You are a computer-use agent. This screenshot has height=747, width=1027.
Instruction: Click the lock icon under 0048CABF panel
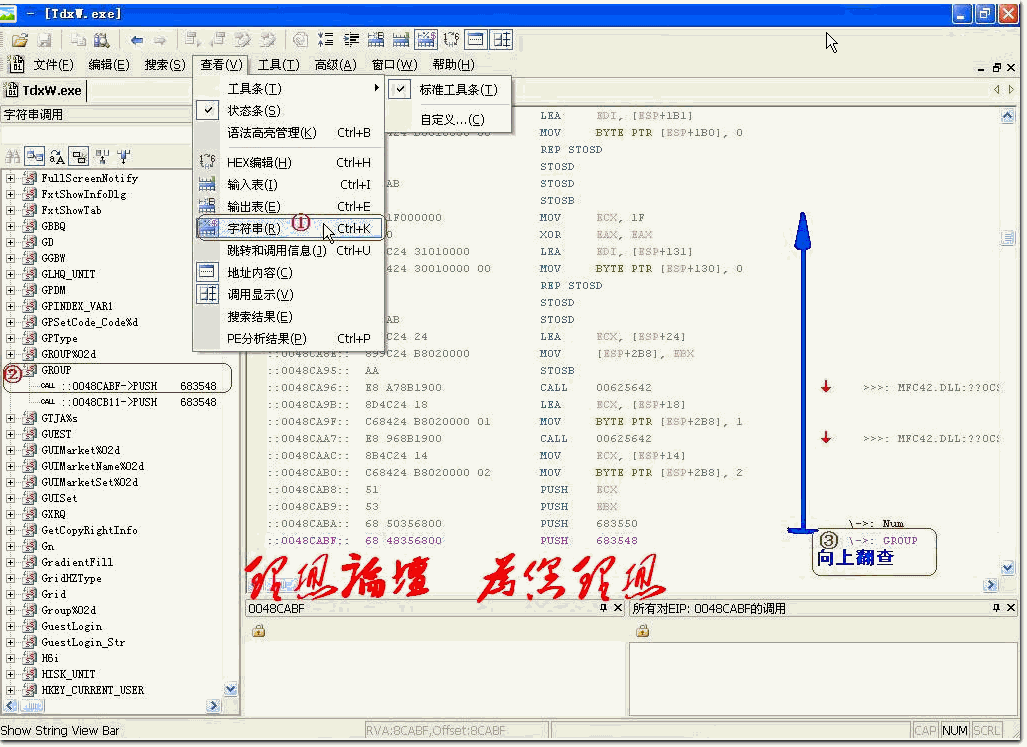259,630
